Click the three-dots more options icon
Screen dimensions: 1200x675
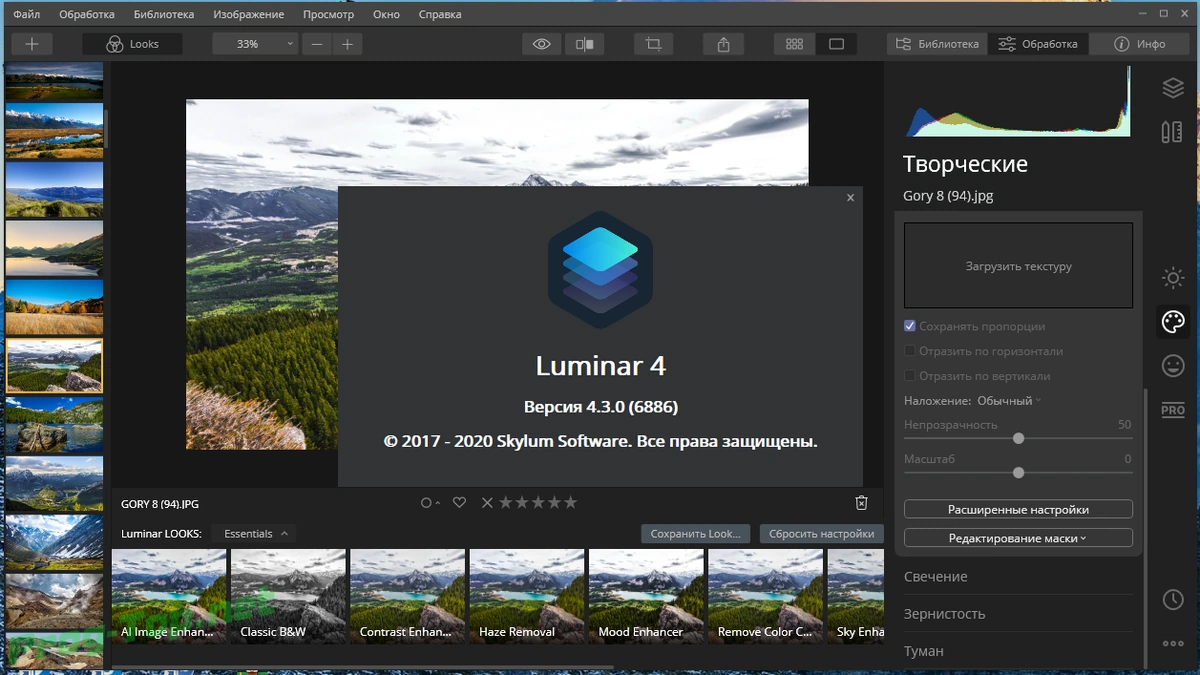1173,644
